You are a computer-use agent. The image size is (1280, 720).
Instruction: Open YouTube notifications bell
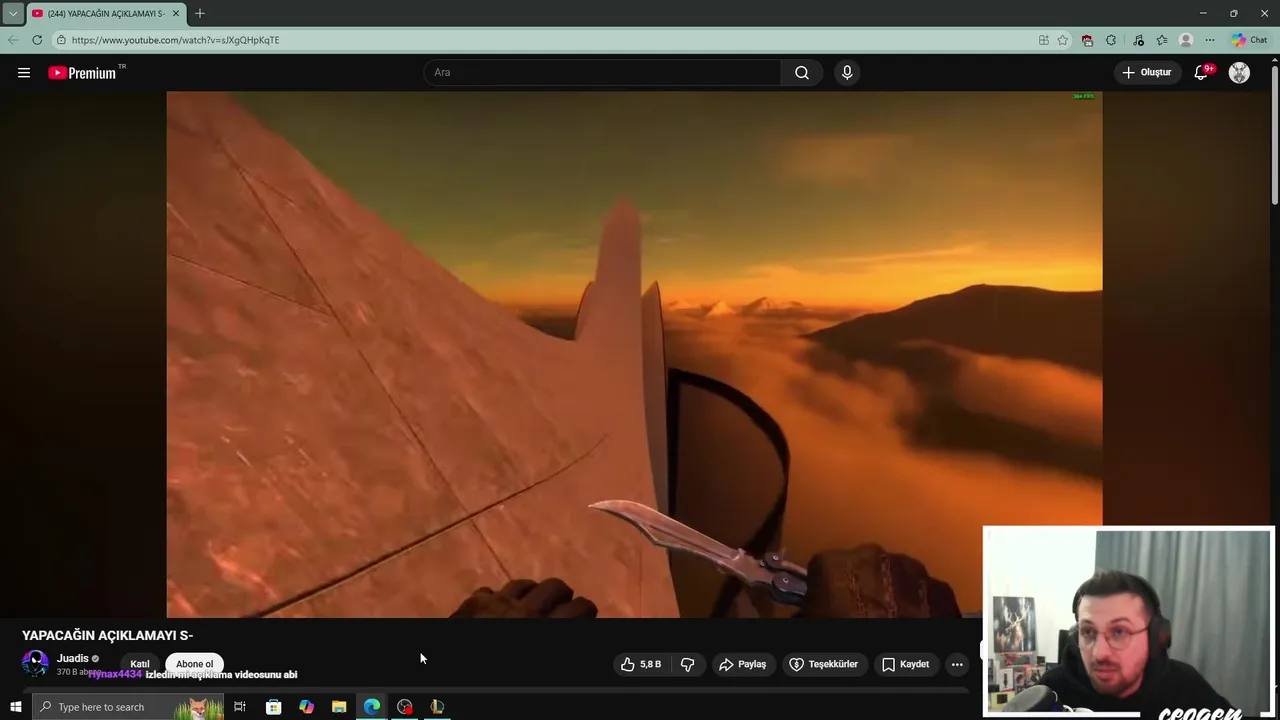[1201, 72]
